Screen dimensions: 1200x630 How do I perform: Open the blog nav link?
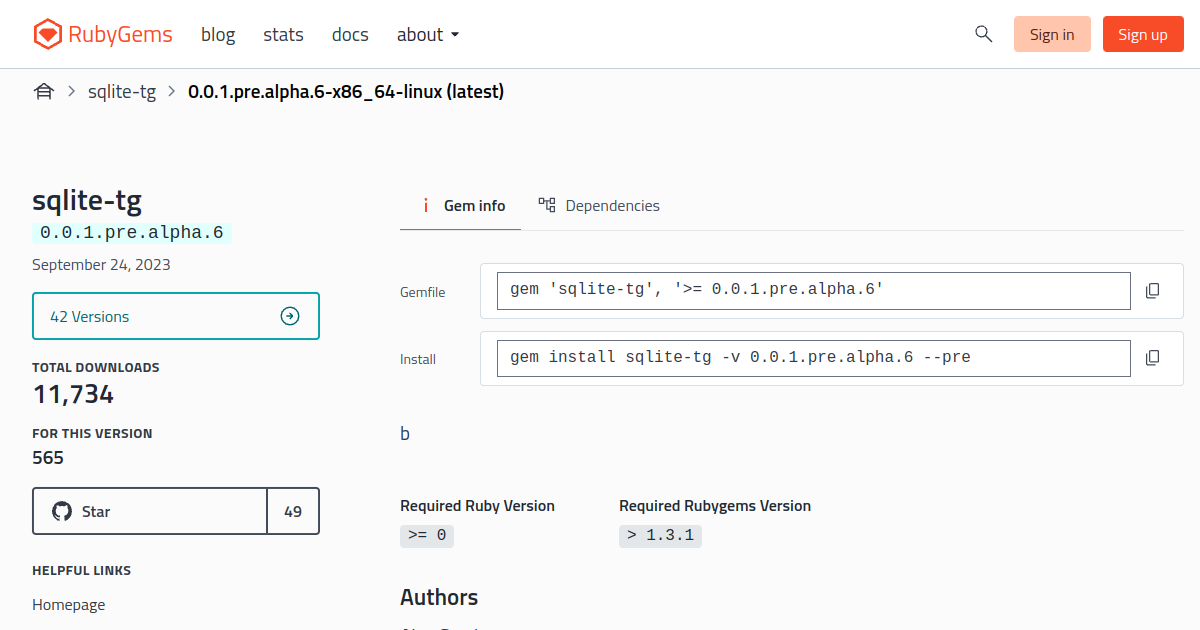pyautogui.click(x=218, y=35)
